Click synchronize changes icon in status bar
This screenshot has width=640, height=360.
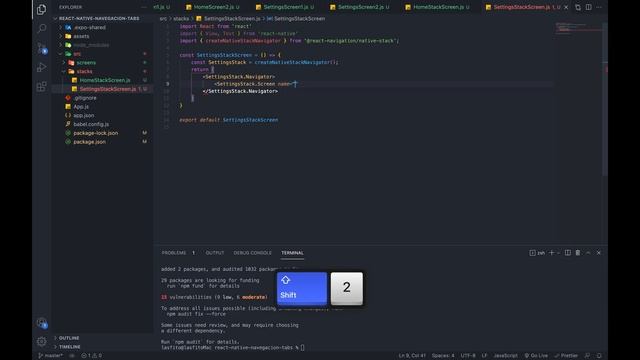pos(72,356)
